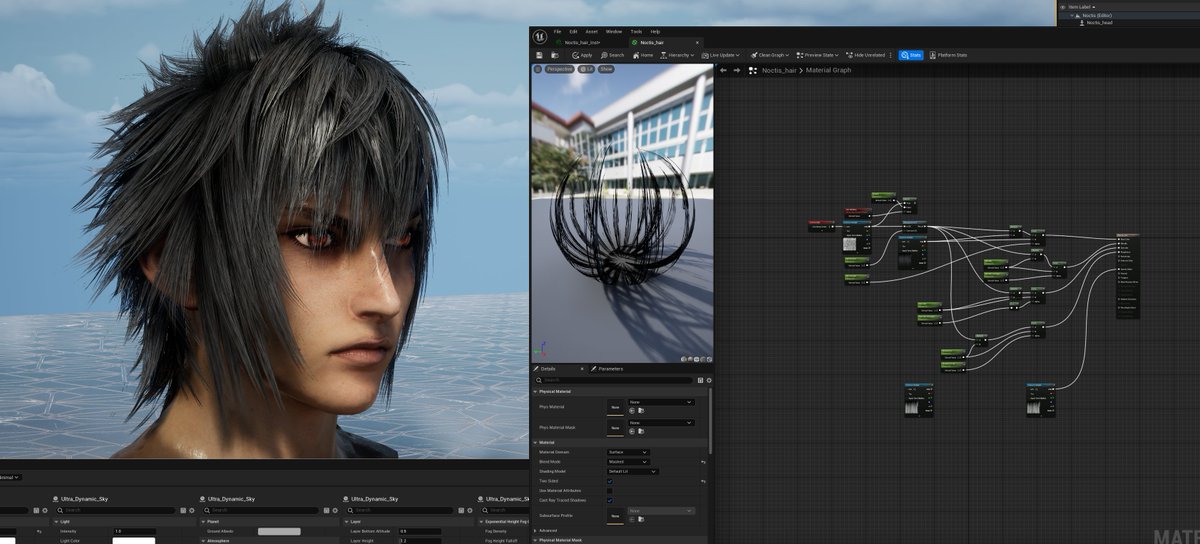The height and width of the screenshot is (544, 1200).
Task: Expand the Advanced section
Action: [x=535, y=530]
